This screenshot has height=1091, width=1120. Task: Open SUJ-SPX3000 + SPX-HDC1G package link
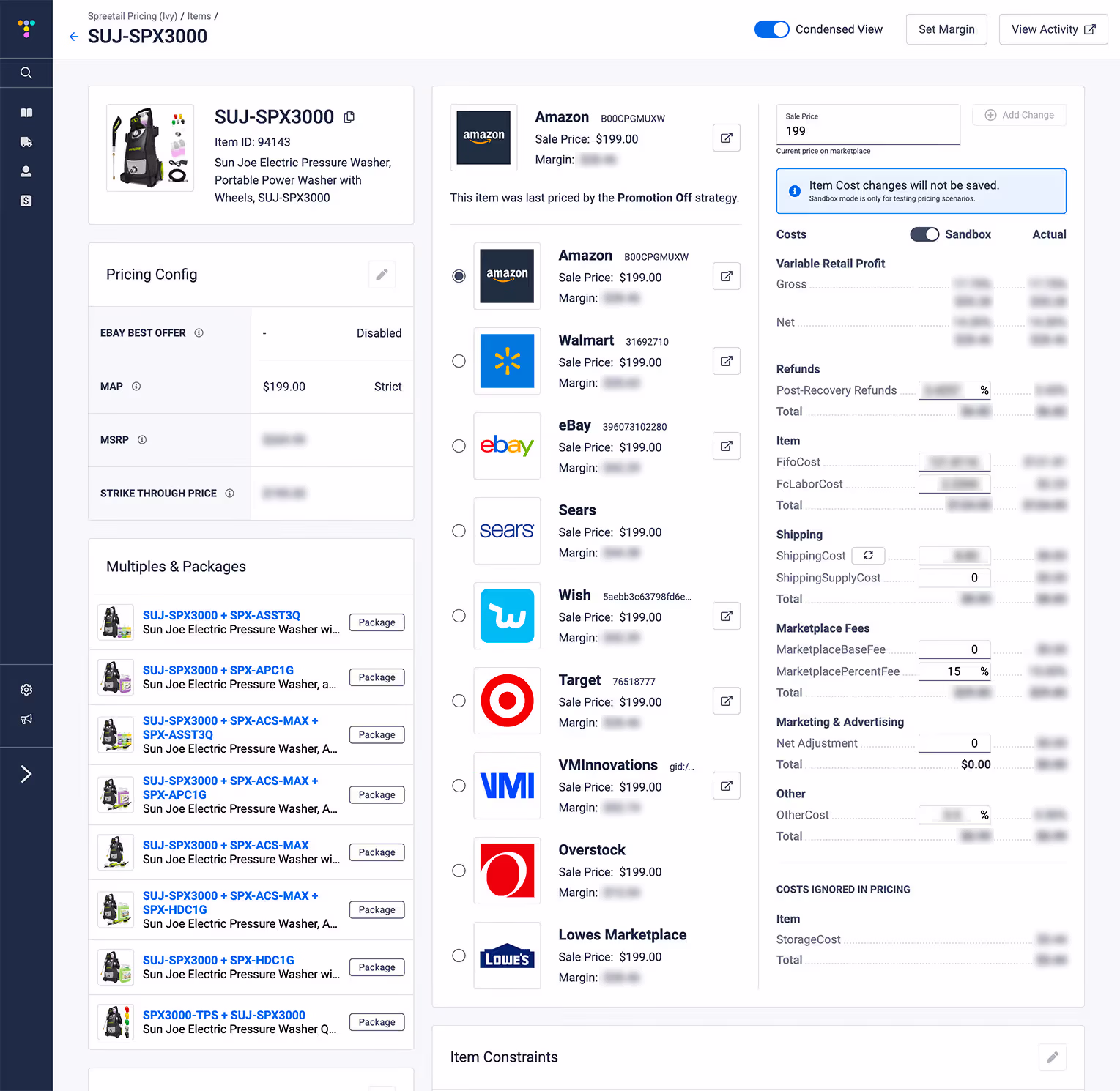tap(218, 960)
